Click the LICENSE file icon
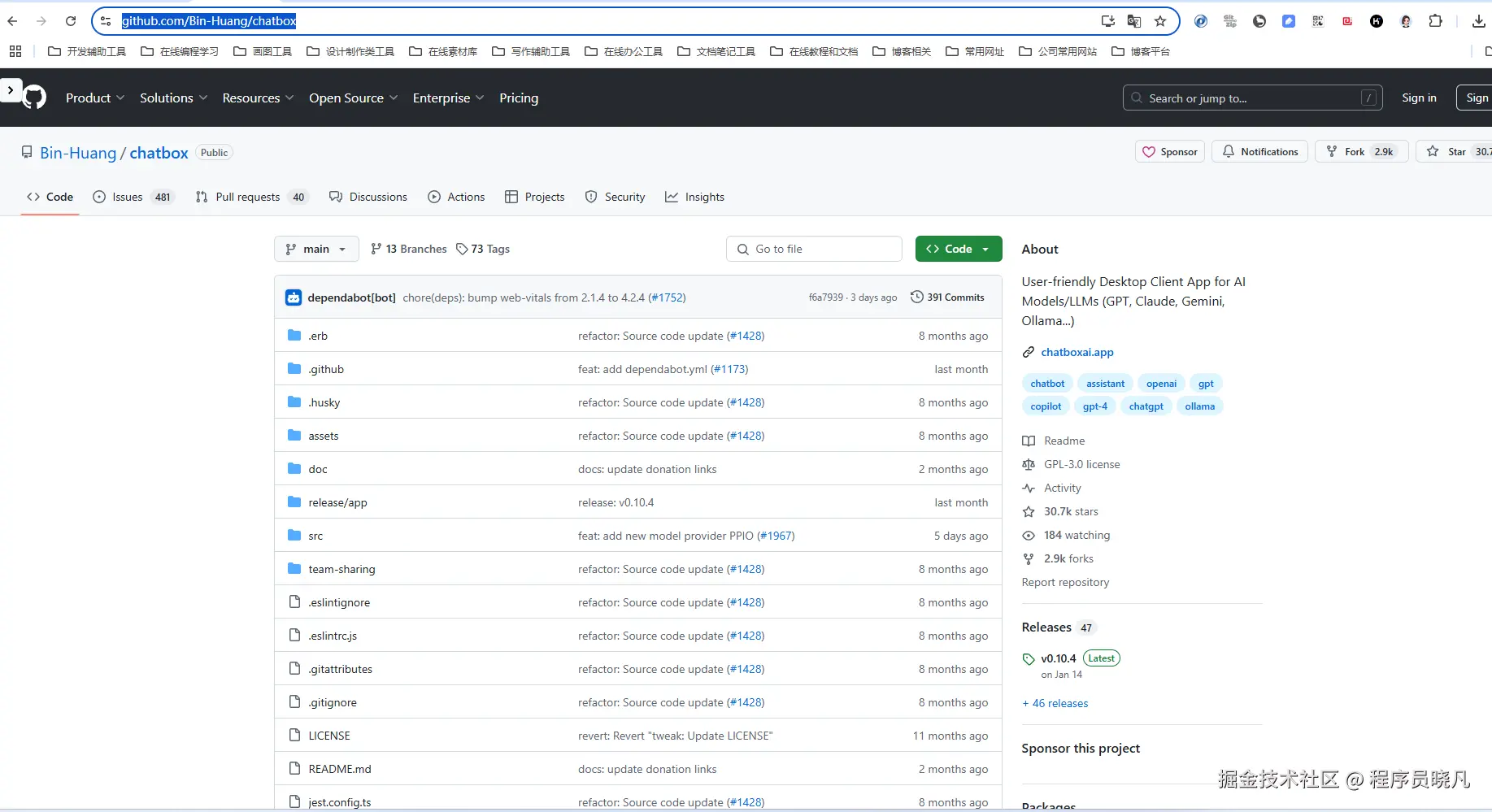The image size is (1492, 812). pos(294,735)
